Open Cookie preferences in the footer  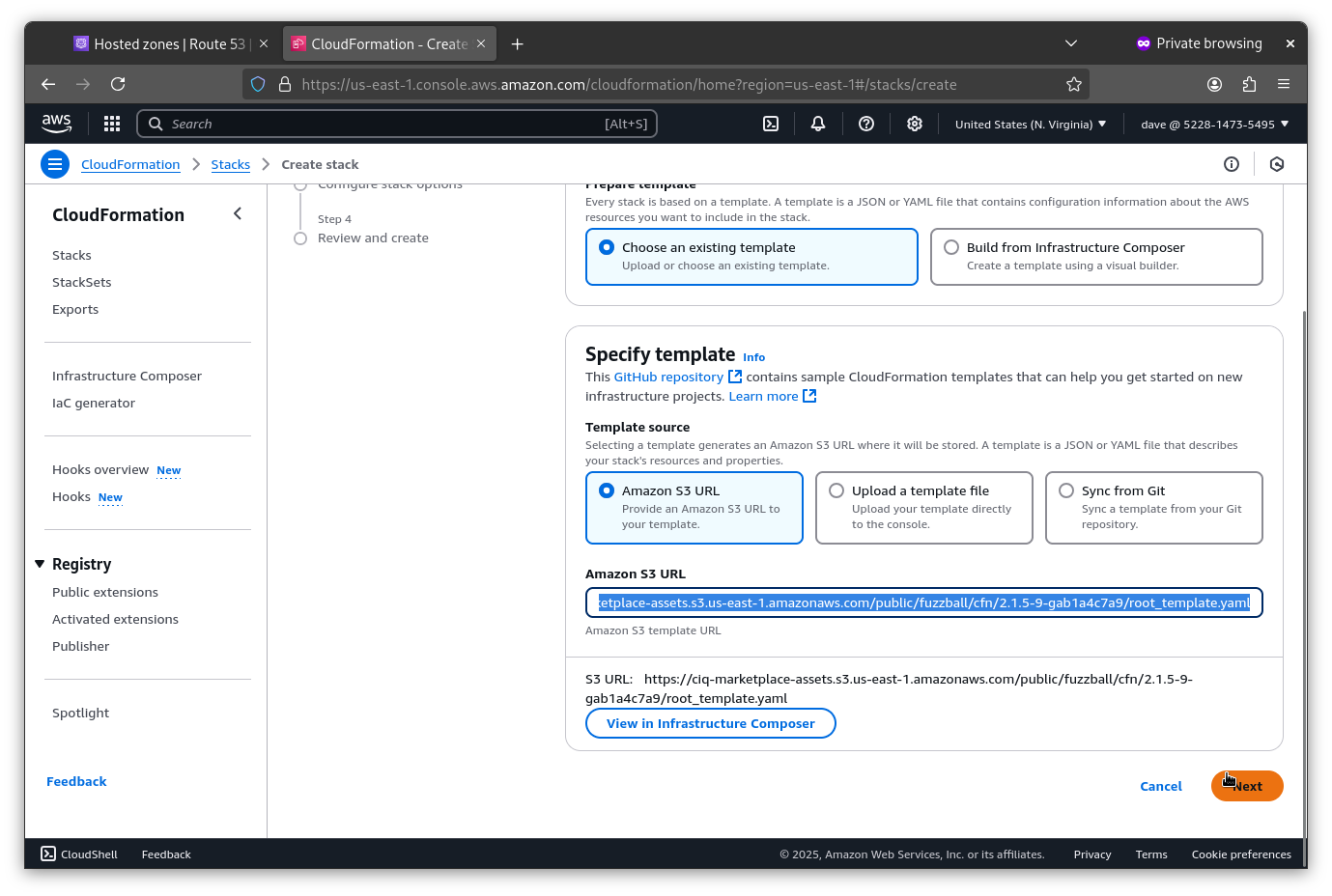pos(1241,854)
